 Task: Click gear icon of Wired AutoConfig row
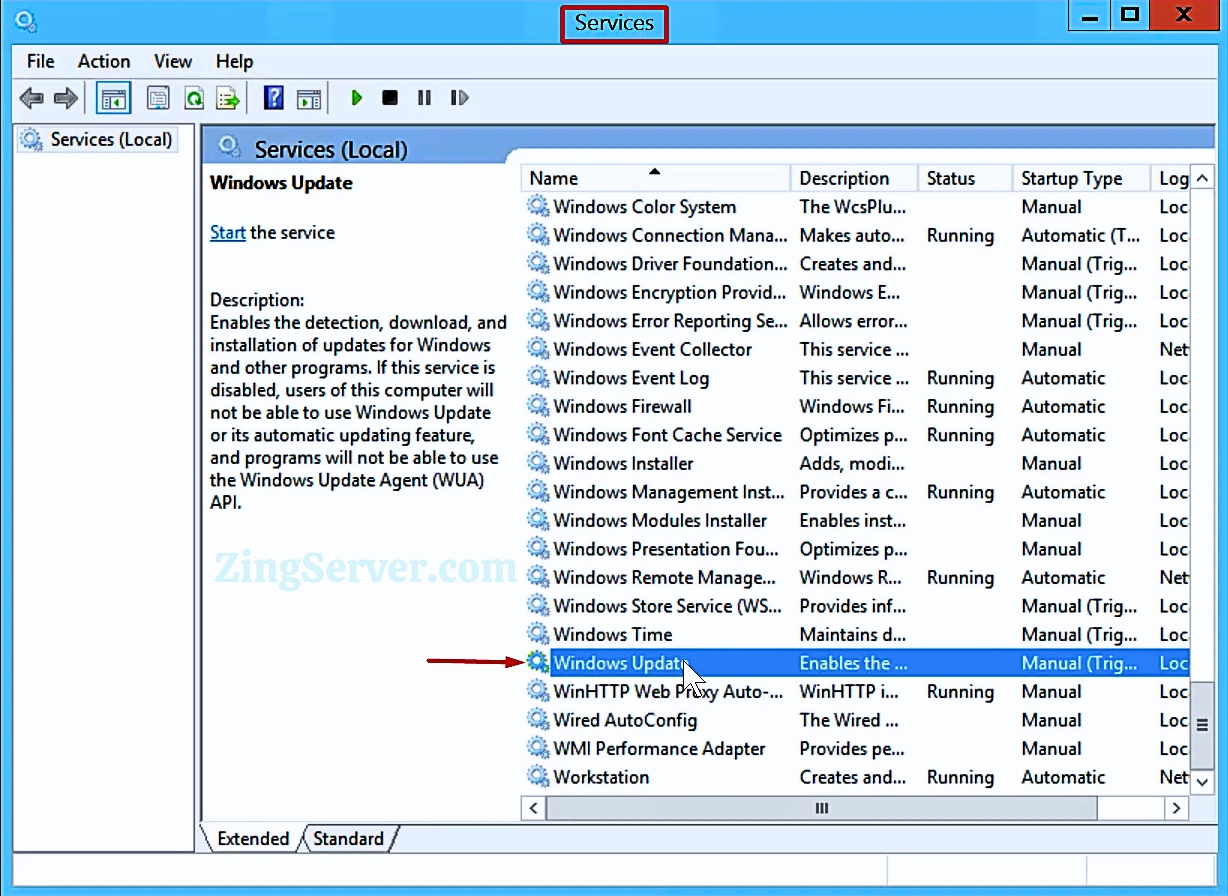point(538,720)
